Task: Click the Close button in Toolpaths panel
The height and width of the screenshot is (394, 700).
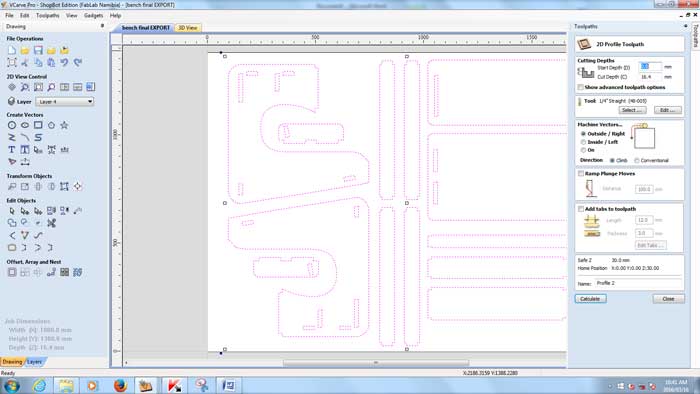Action: tap(668, 299)
